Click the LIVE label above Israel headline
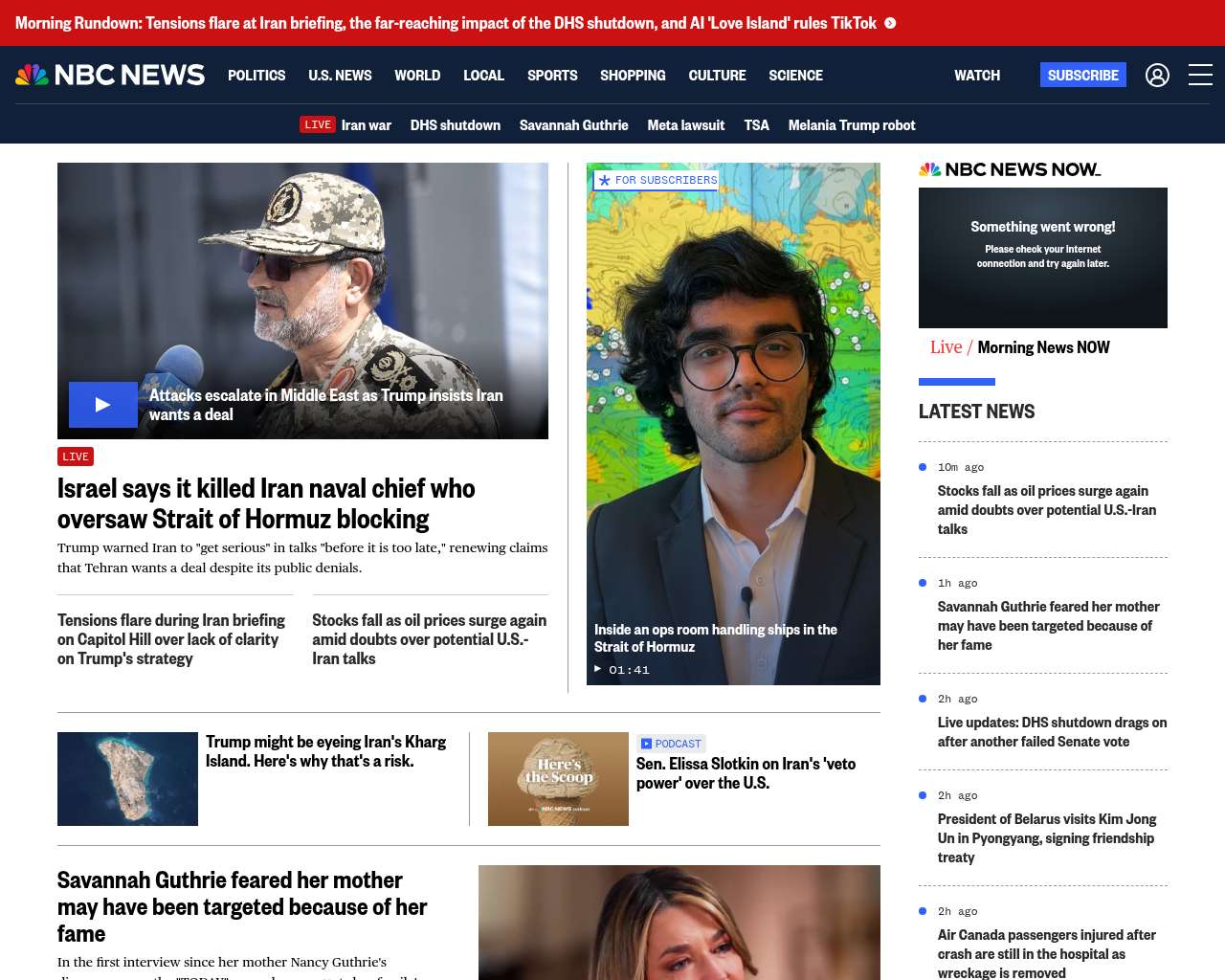Viewport: 1225px width, 980px height. point(76,457)
